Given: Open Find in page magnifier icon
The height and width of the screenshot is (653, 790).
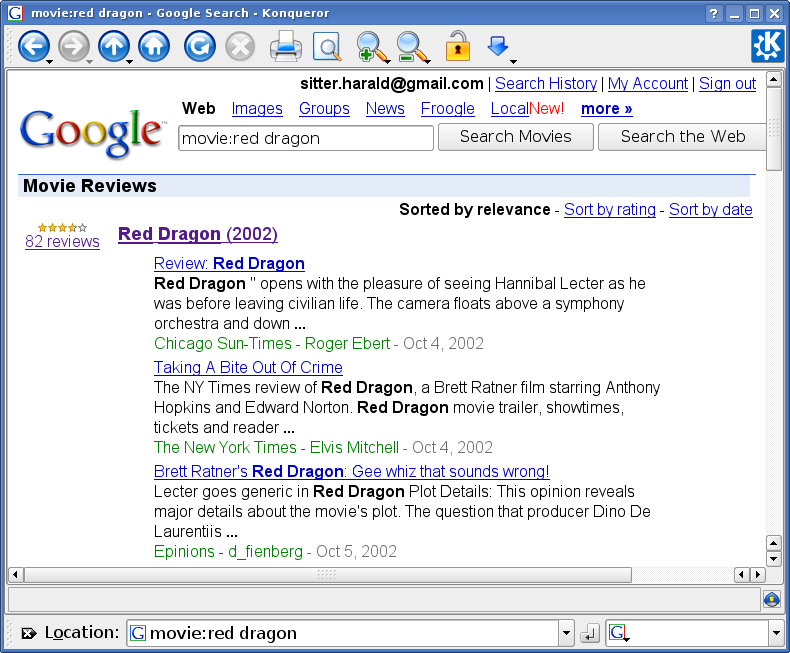Looking at the screenshot, I should click(x=326, y=46).
